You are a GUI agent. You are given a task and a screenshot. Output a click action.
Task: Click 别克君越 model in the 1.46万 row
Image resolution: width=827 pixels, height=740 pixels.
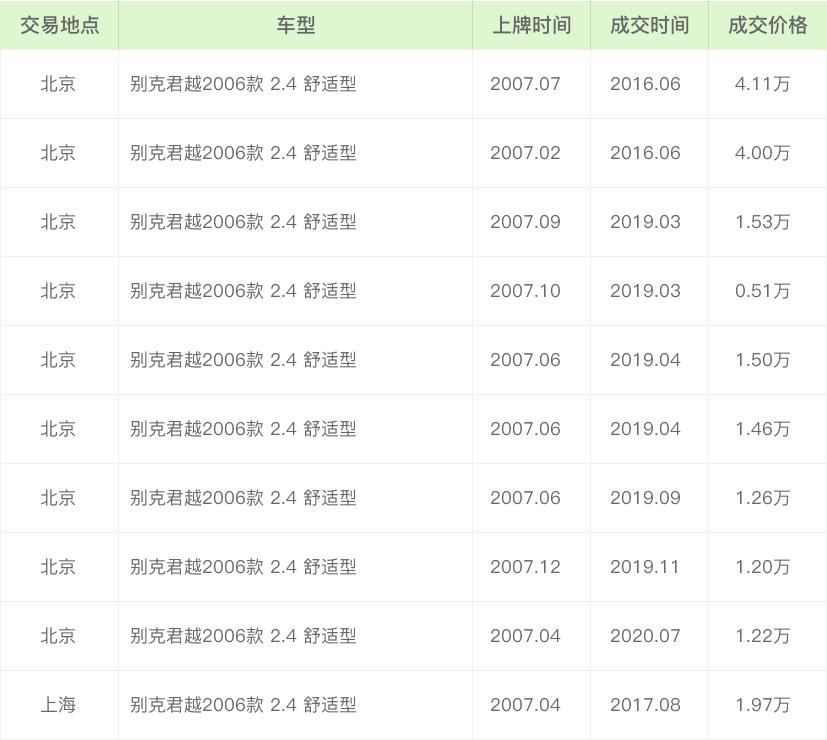[x=243, y=429]
